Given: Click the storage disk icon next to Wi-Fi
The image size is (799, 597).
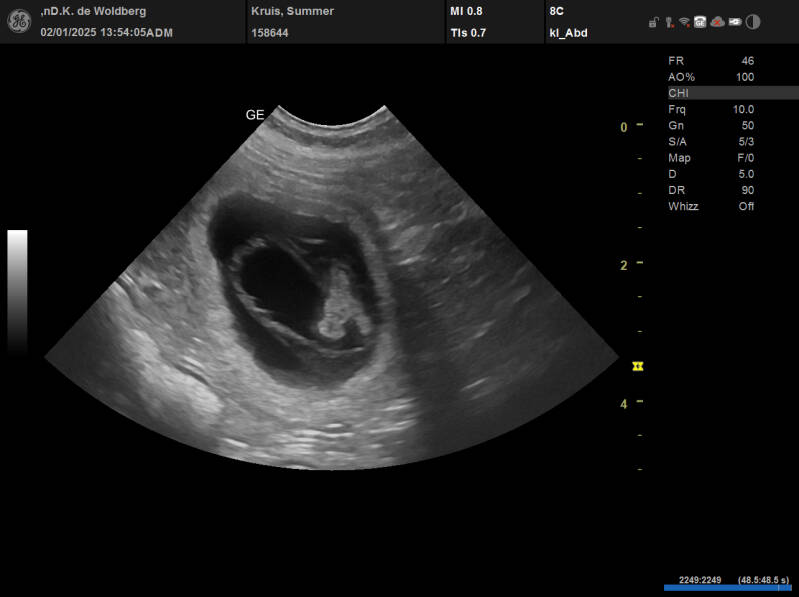Looking at the screenshot, I should tap(700, 22).
